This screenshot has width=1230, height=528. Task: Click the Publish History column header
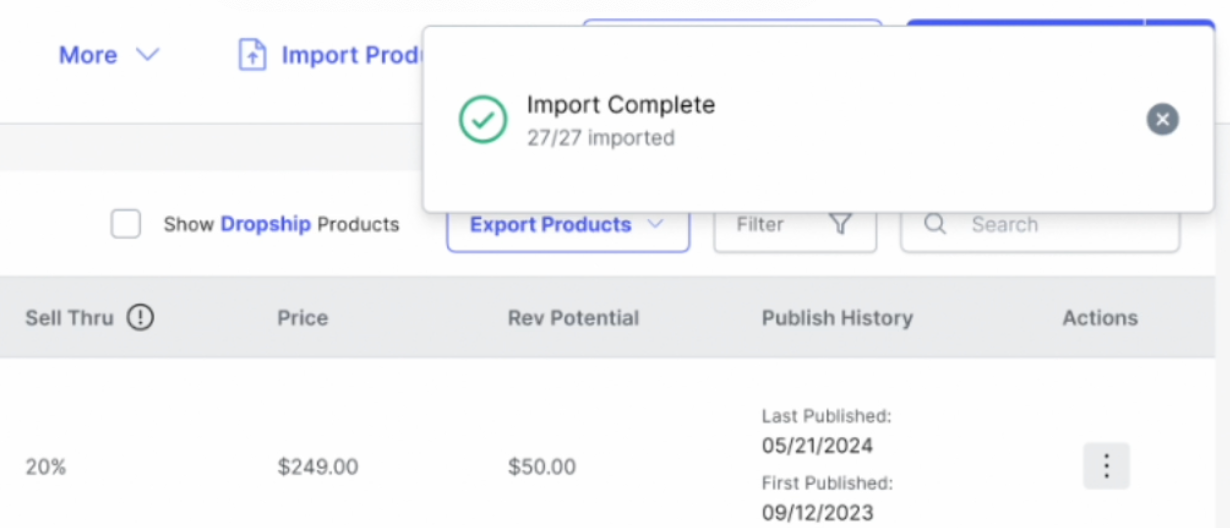837,318
